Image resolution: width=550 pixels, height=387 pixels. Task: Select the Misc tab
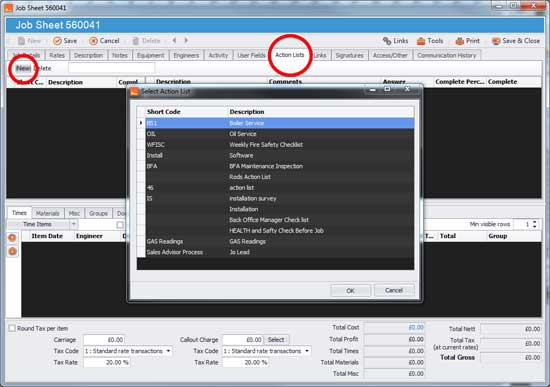tap(74, 213)
